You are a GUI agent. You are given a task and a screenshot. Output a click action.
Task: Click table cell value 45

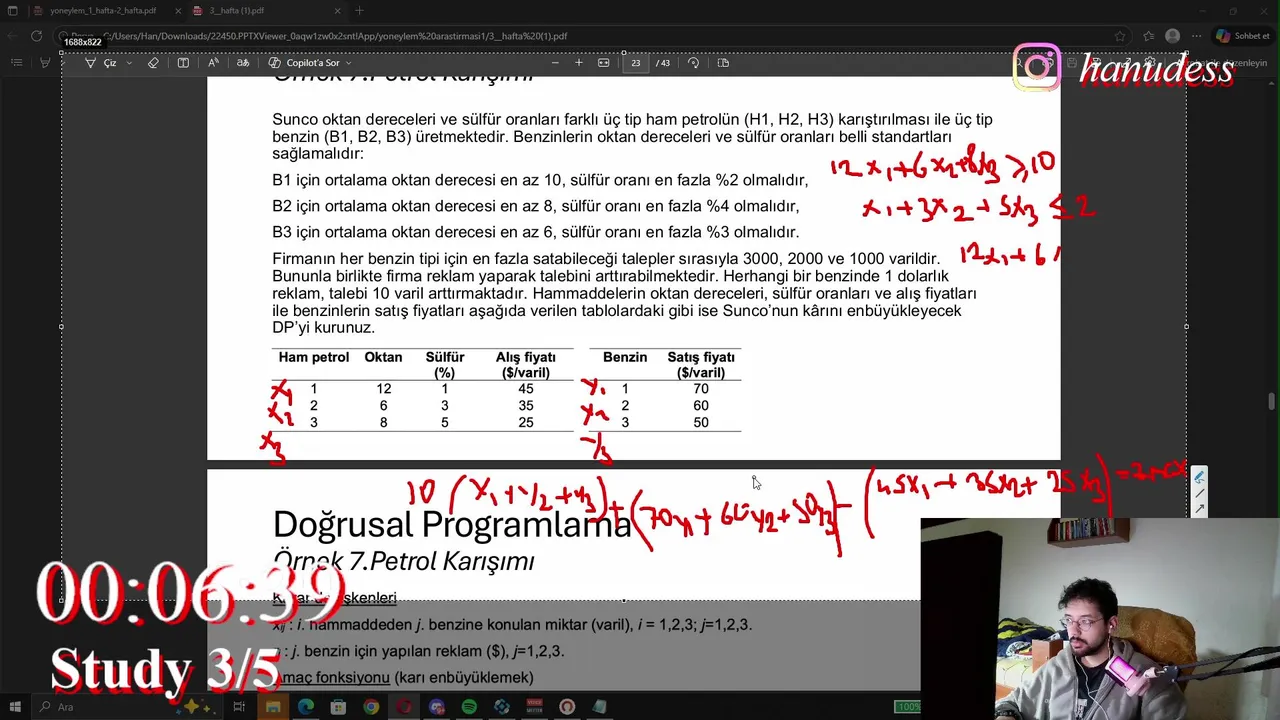click(526, 389)
